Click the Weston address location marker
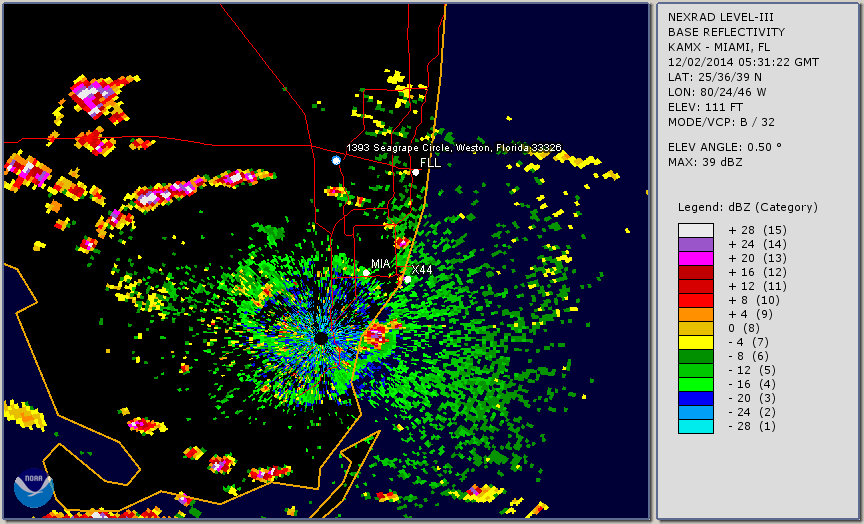This screenshot has height=524, width=864. [x=336, y=160]
